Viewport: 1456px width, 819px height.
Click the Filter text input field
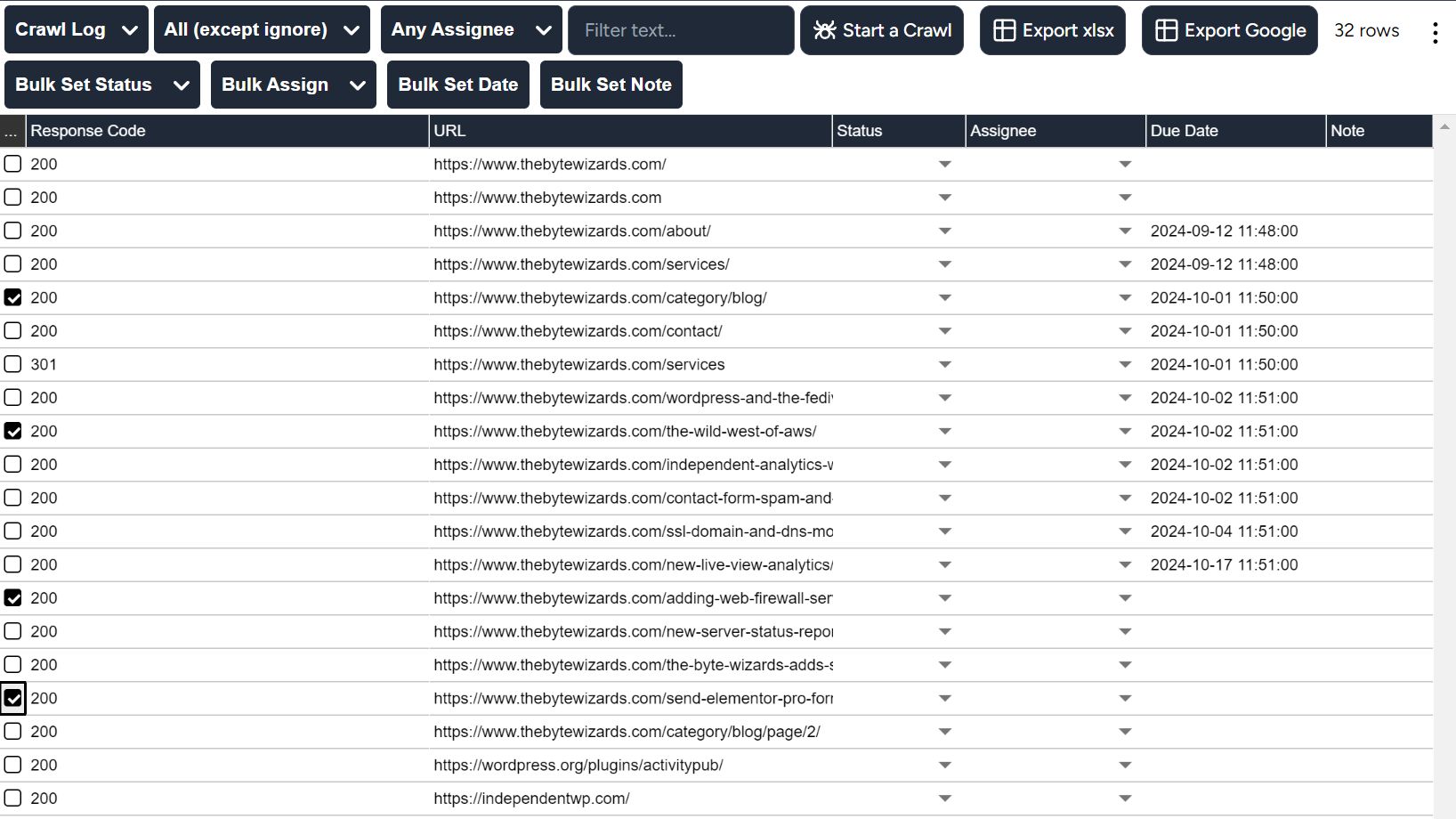tap(681, 30)
